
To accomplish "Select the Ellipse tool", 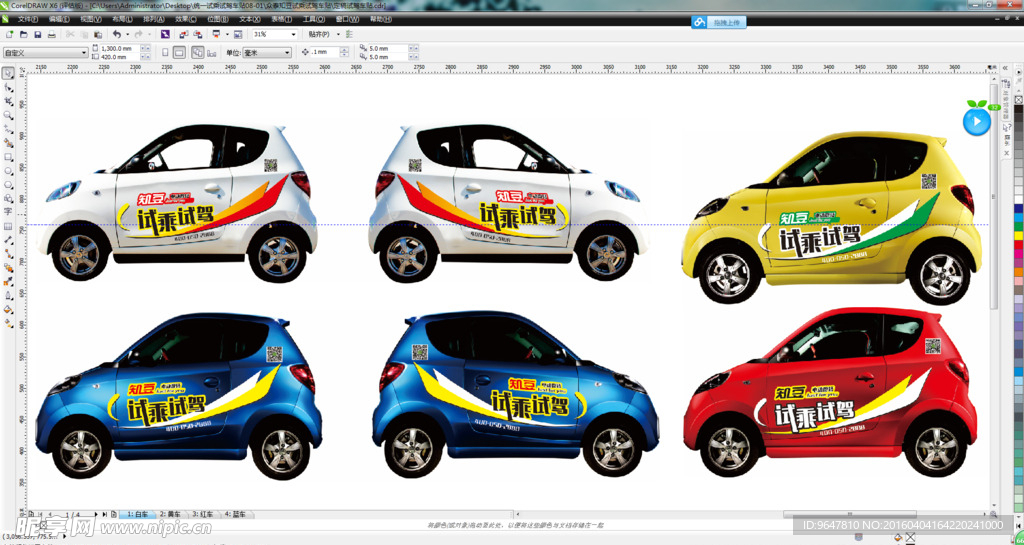I will coord(8,171).
